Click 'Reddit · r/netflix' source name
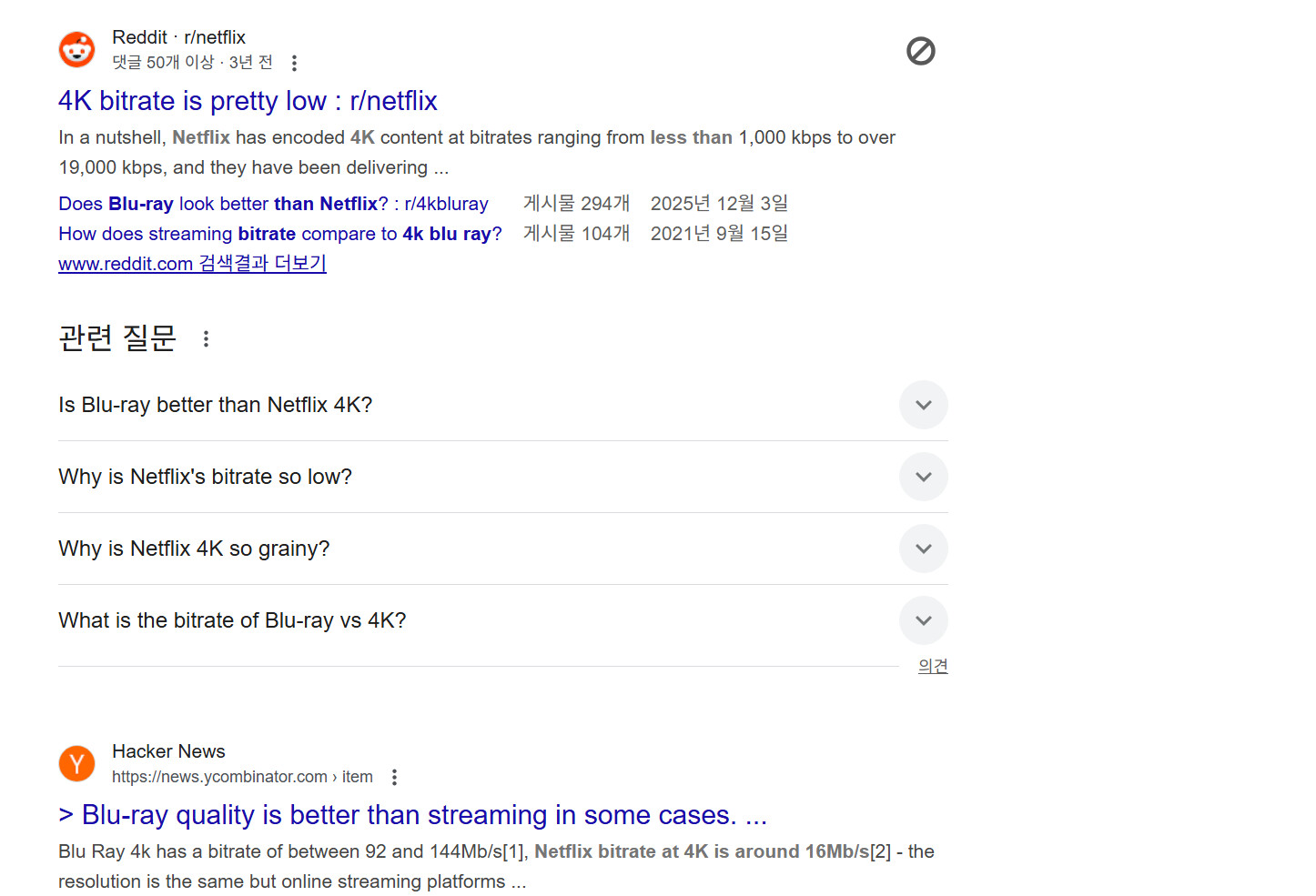 pyautogui.click(x=178, y=37)
